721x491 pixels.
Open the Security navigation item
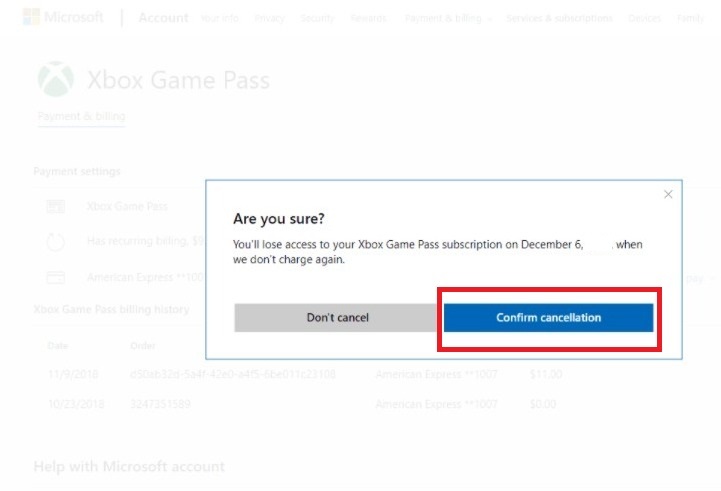[x=318, y=19]
